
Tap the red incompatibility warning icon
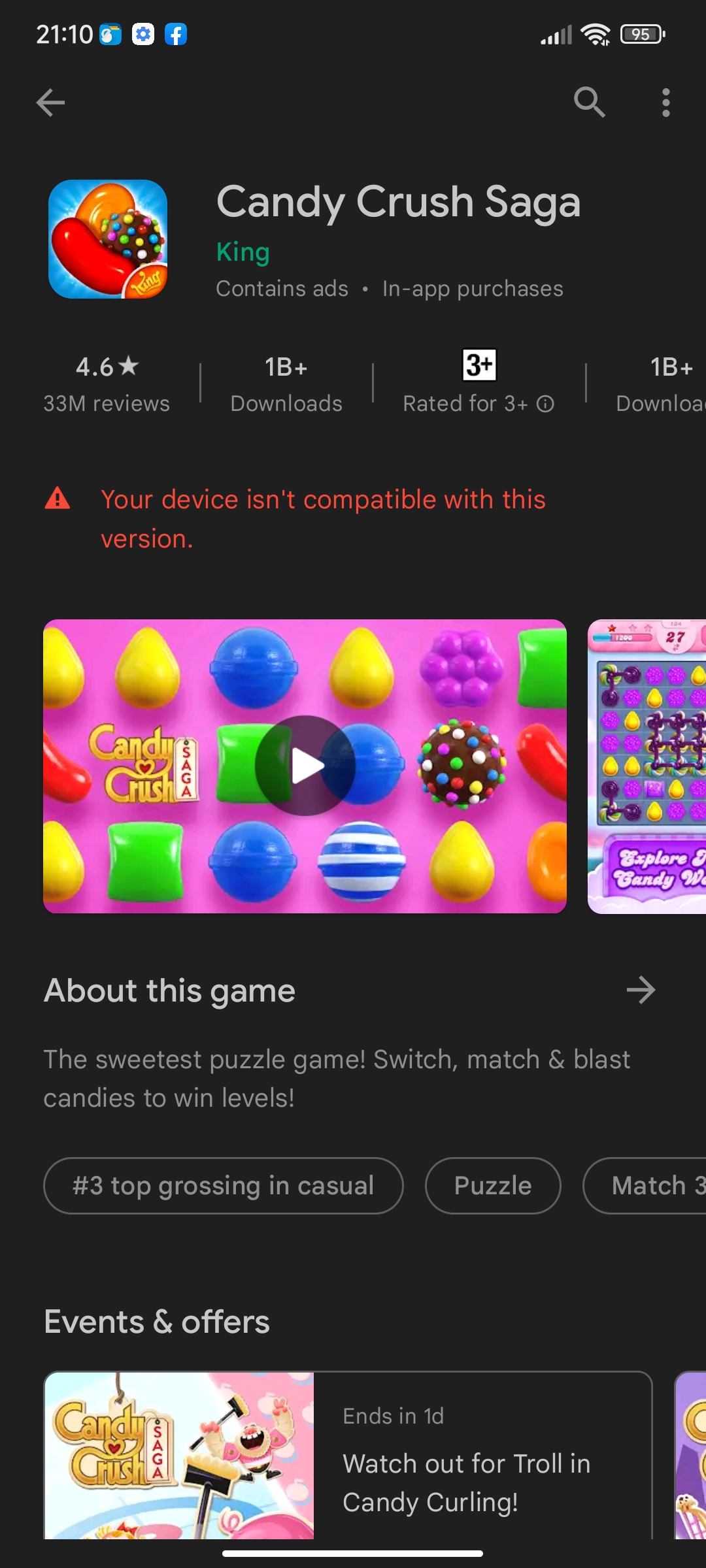(58, 498)
